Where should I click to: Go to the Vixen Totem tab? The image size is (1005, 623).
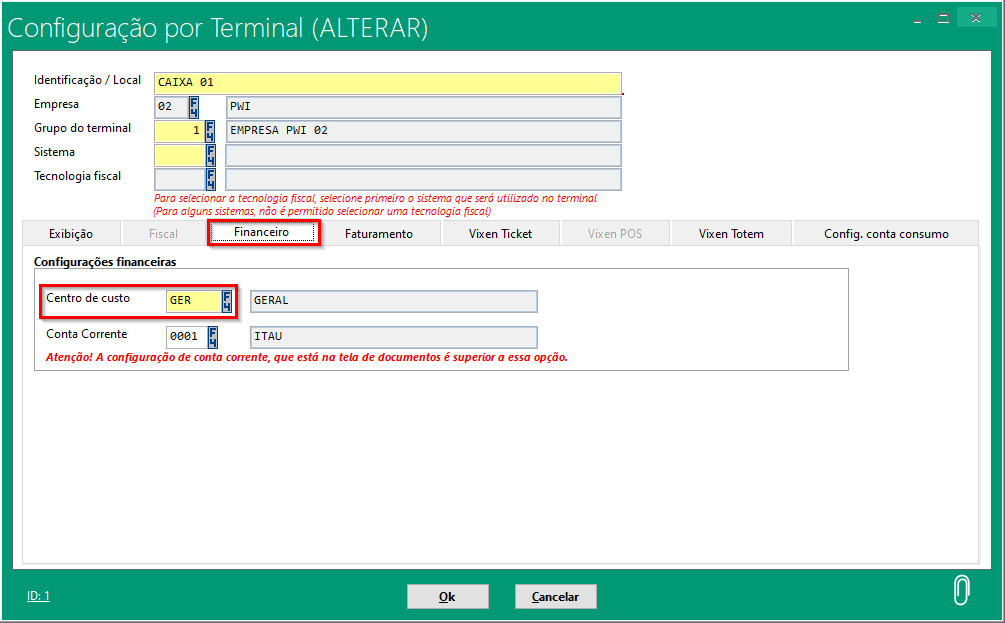(731, 234)
